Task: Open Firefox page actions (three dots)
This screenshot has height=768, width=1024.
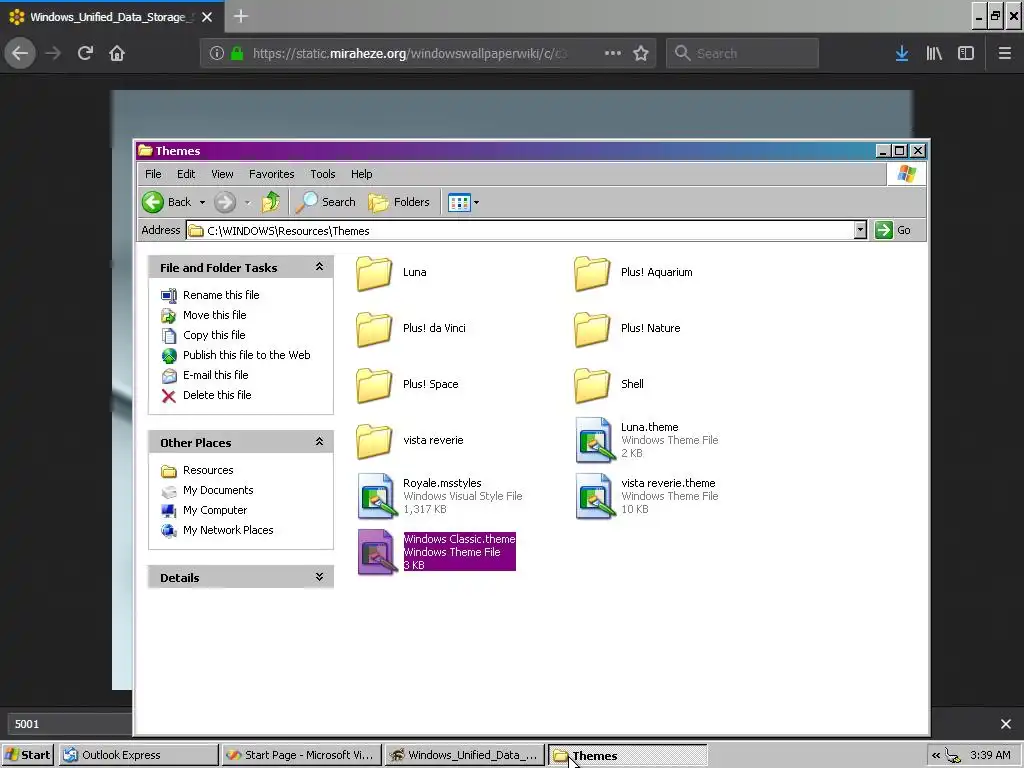Action: [x=613, y=53]
